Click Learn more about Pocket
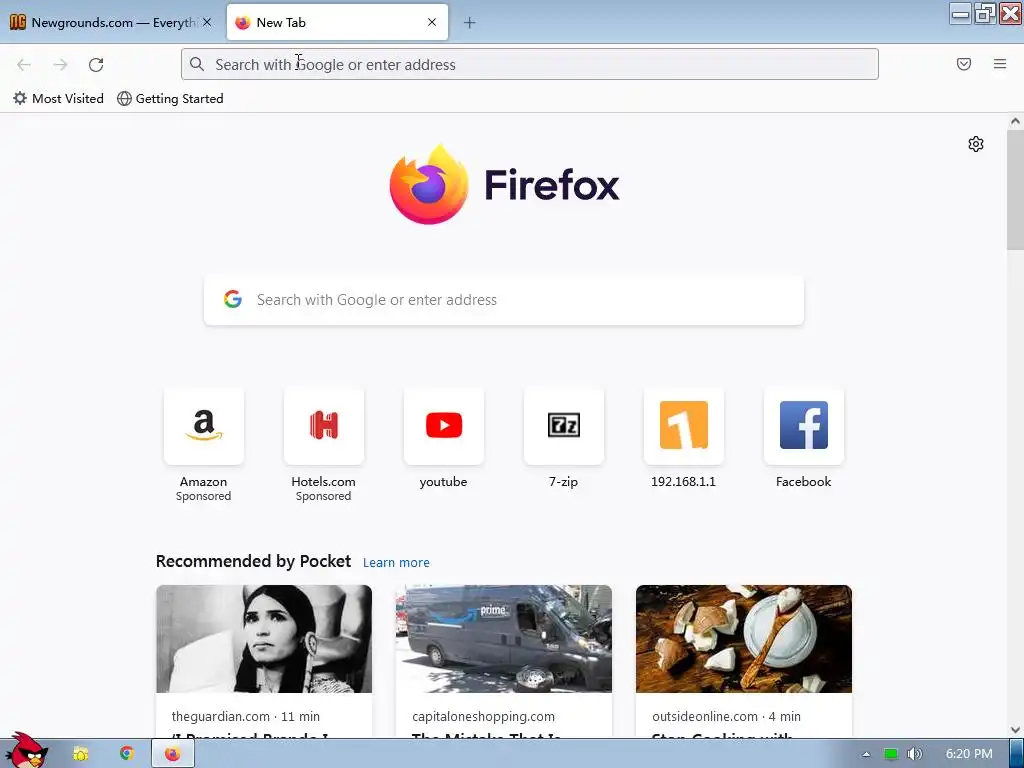The image size is (1024, 768). click(x=396, y=562)
